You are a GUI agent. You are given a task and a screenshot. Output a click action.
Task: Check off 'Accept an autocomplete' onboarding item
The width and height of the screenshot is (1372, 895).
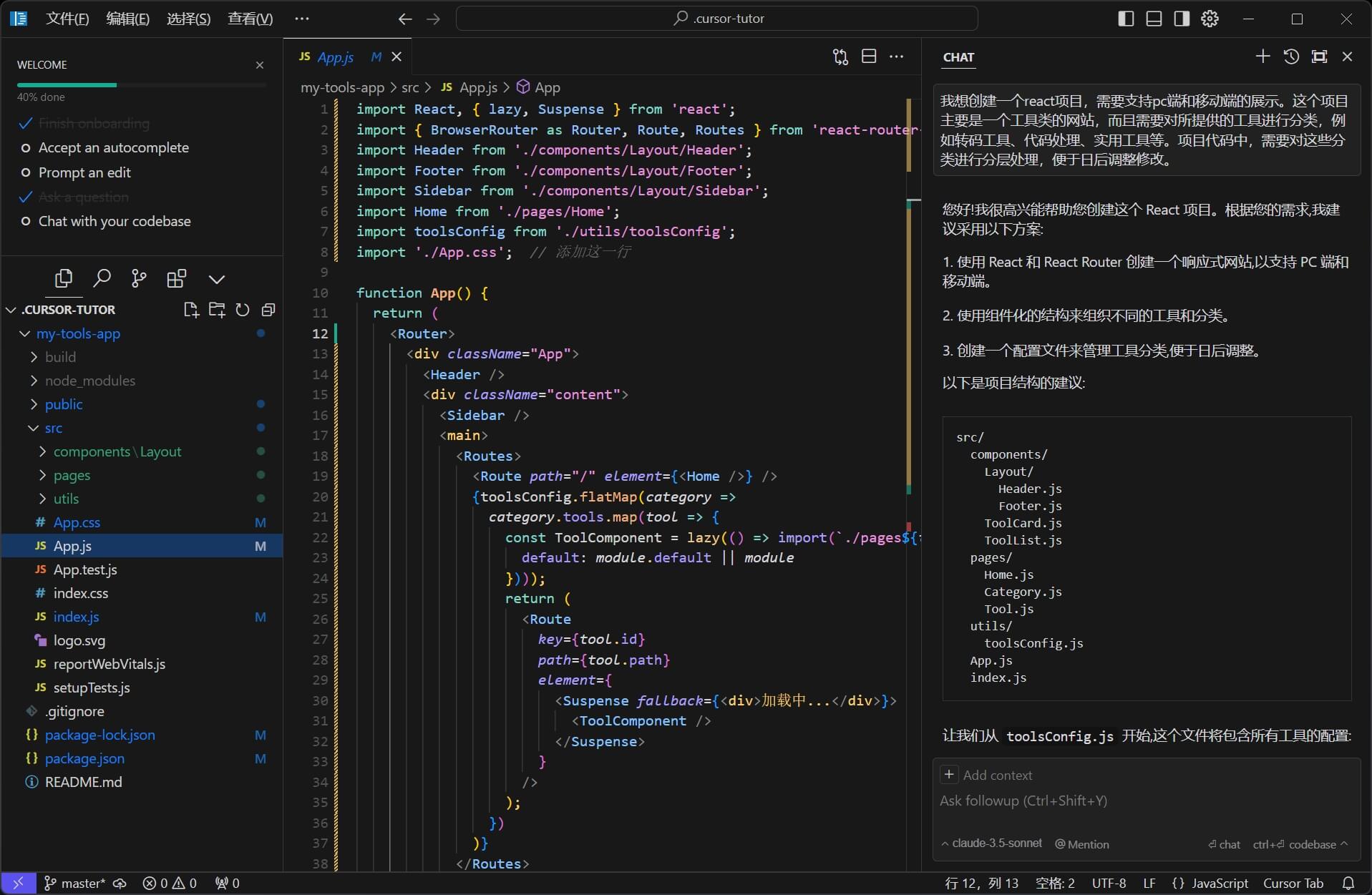click(x=26, y=148)
